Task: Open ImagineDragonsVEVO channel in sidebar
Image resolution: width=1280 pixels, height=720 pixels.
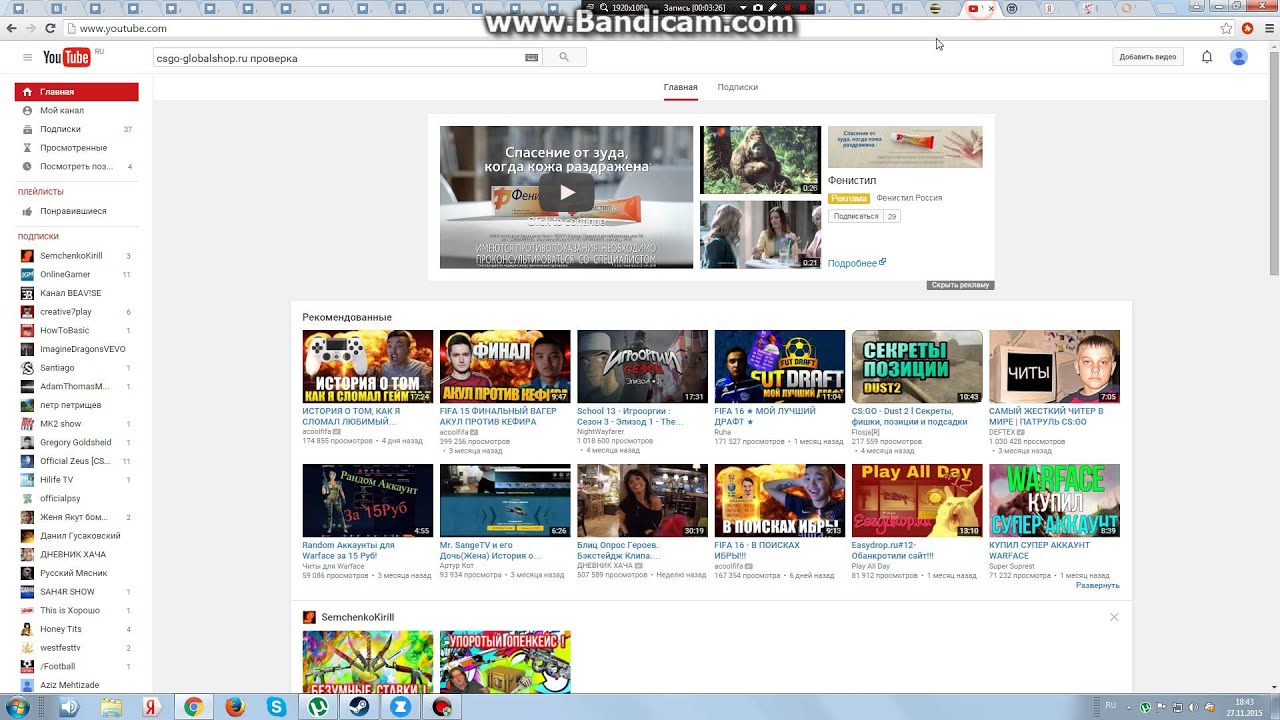Action: click(x=76, y=349)
